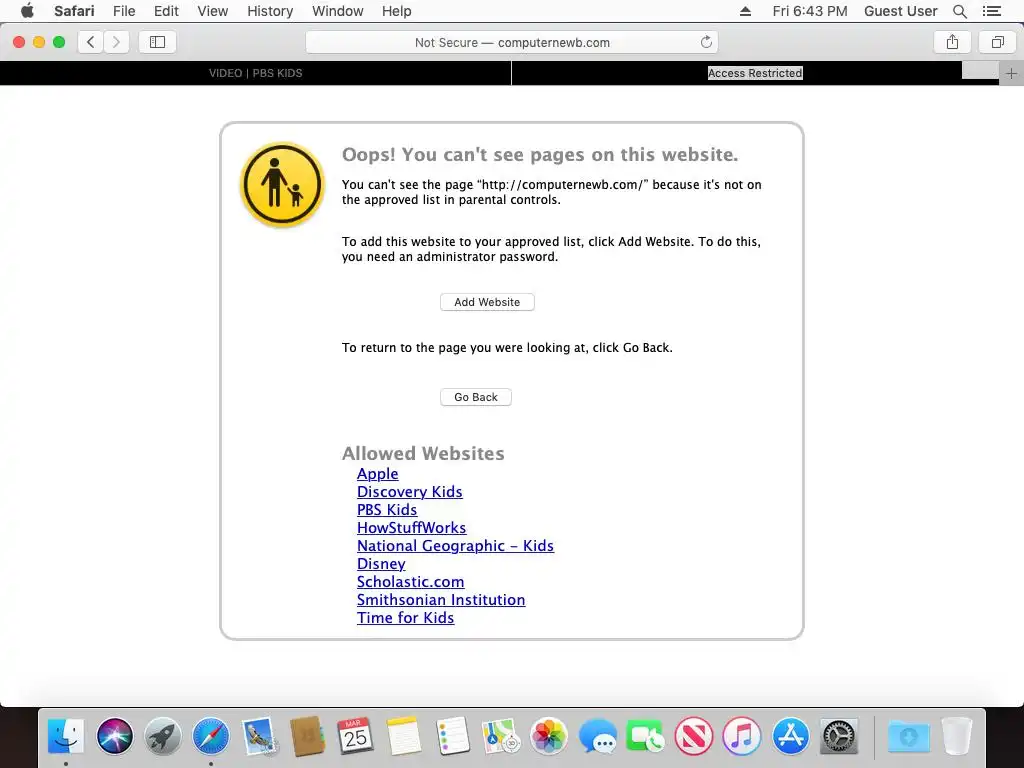Open the Scholastic.com link
1024x768 pixels.
[x=410, y=582]
